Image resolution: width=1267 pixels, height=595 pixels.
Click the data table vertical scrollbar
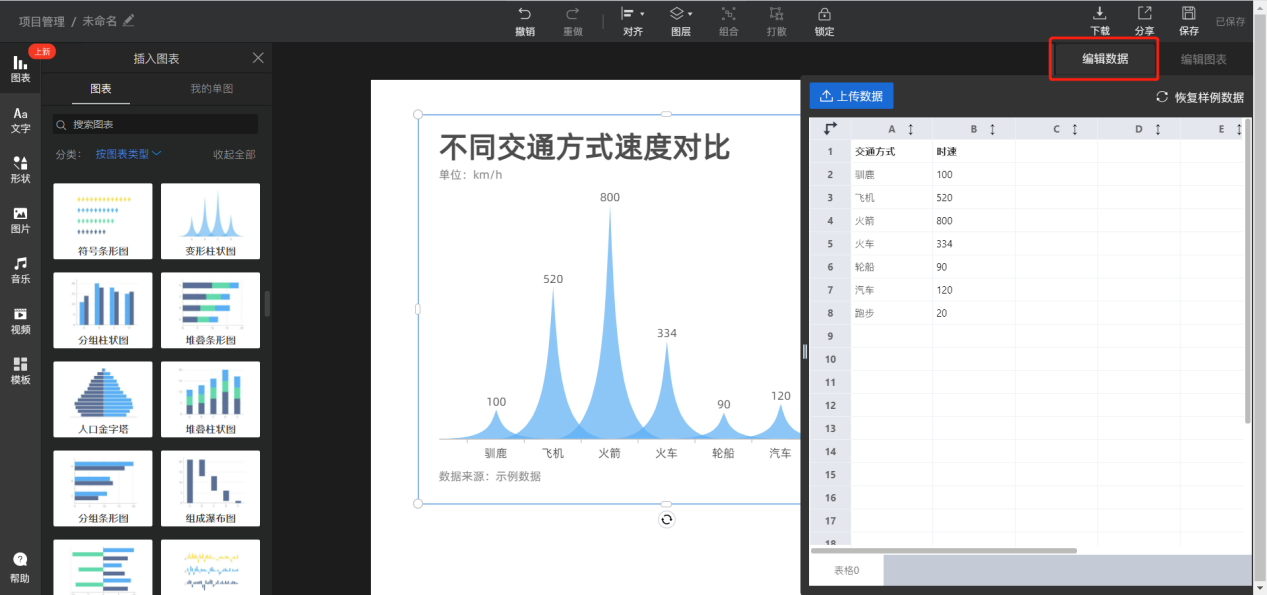pyautogui.click(x=1247, y=271)
